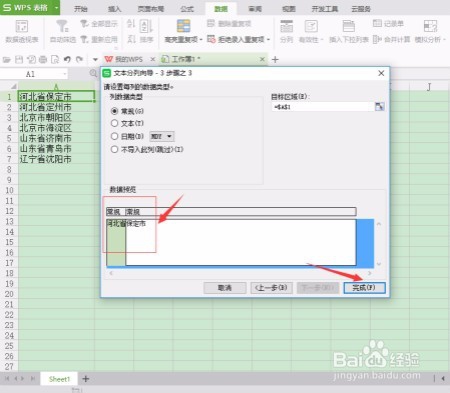Screen dimensions: 450x393
Task: Select the 常规(G) general radio option
Action: [114, 111]
